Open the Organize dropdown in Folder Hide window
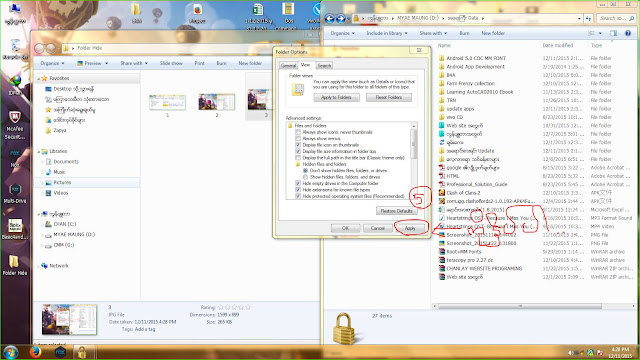640x360 pixels. pyautogui.click(x=52, y=63)
